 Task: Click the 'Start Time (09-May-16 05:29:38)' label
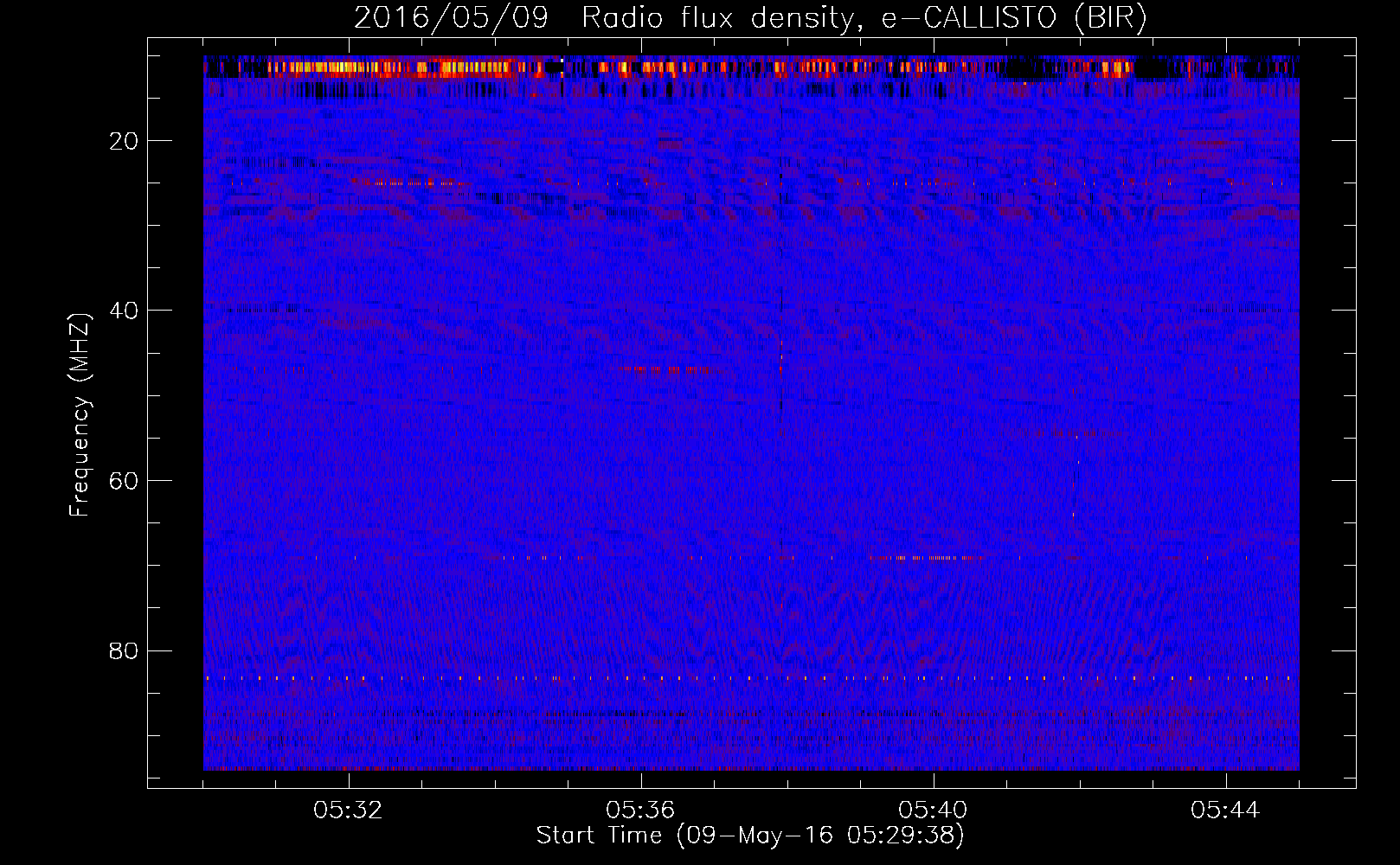coord(749,836)
